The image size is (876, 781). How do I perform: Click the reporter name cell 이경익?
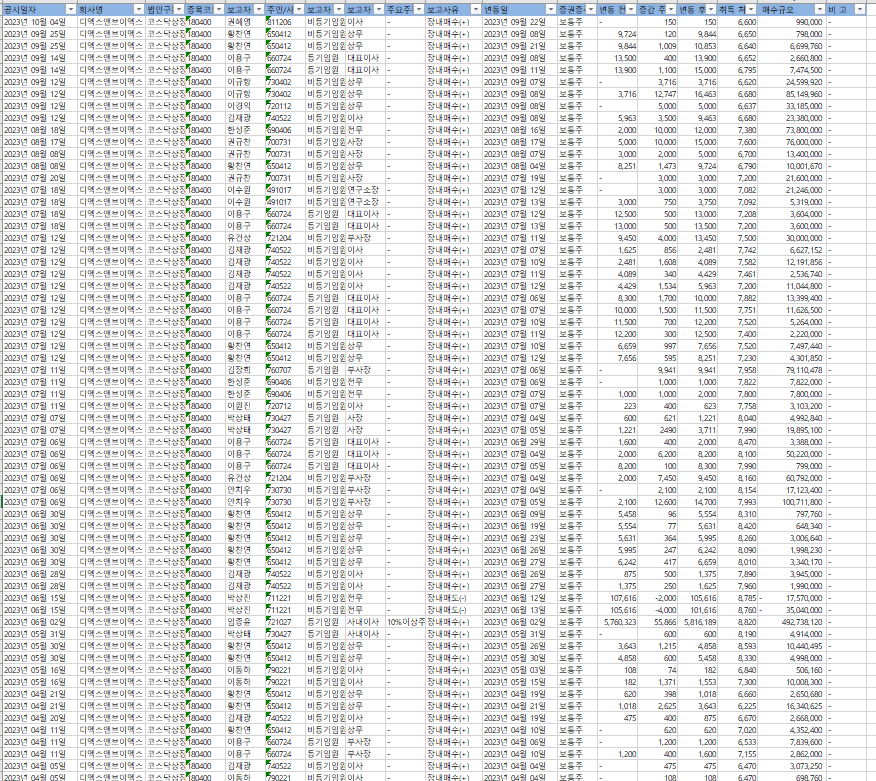[245, 106]
